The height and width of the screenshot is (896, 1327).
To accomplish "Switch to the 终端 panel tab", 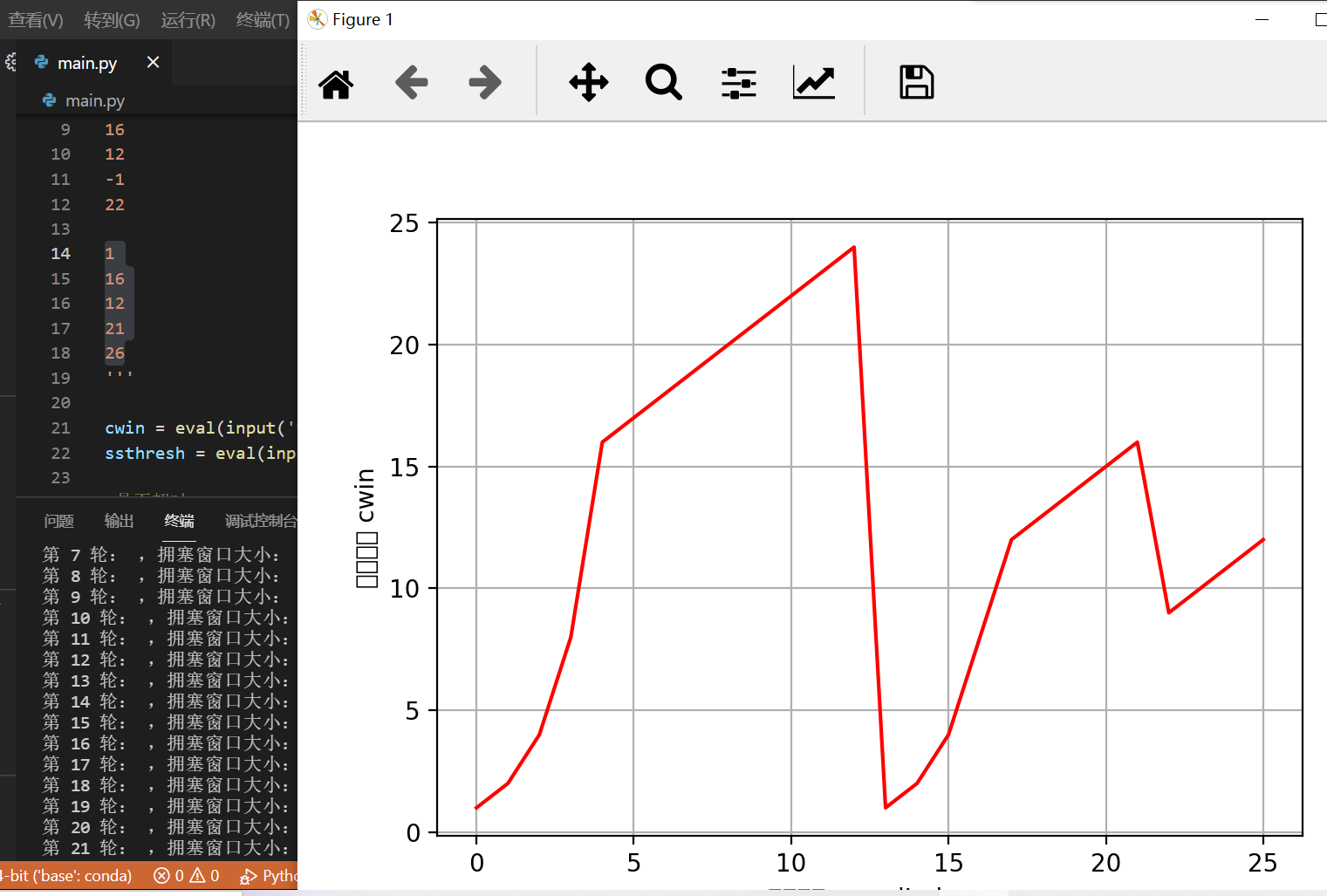I will click(x=179, y=521).
